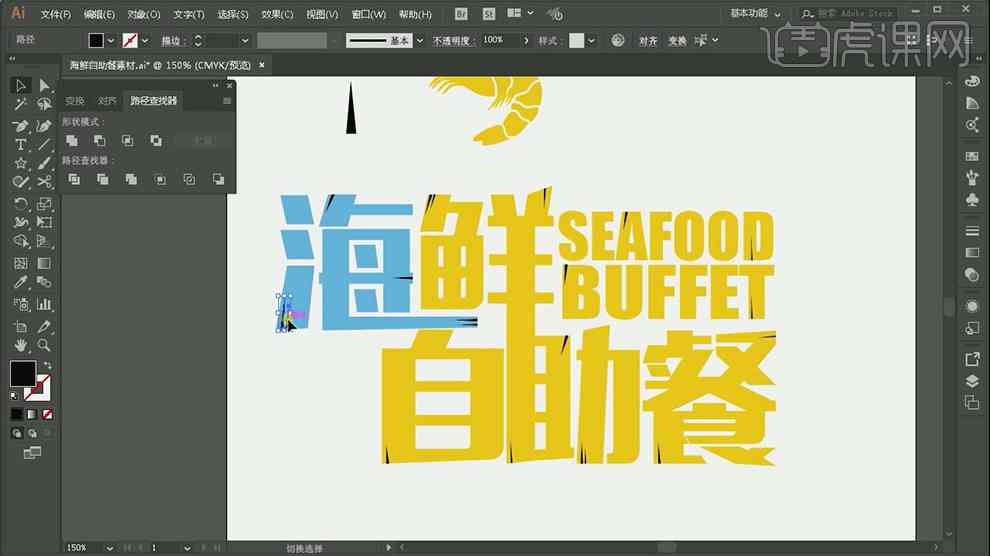990x556 pixels.
Task: Select the Zoom magnifier tool
Action: click(x=44, y=345)
